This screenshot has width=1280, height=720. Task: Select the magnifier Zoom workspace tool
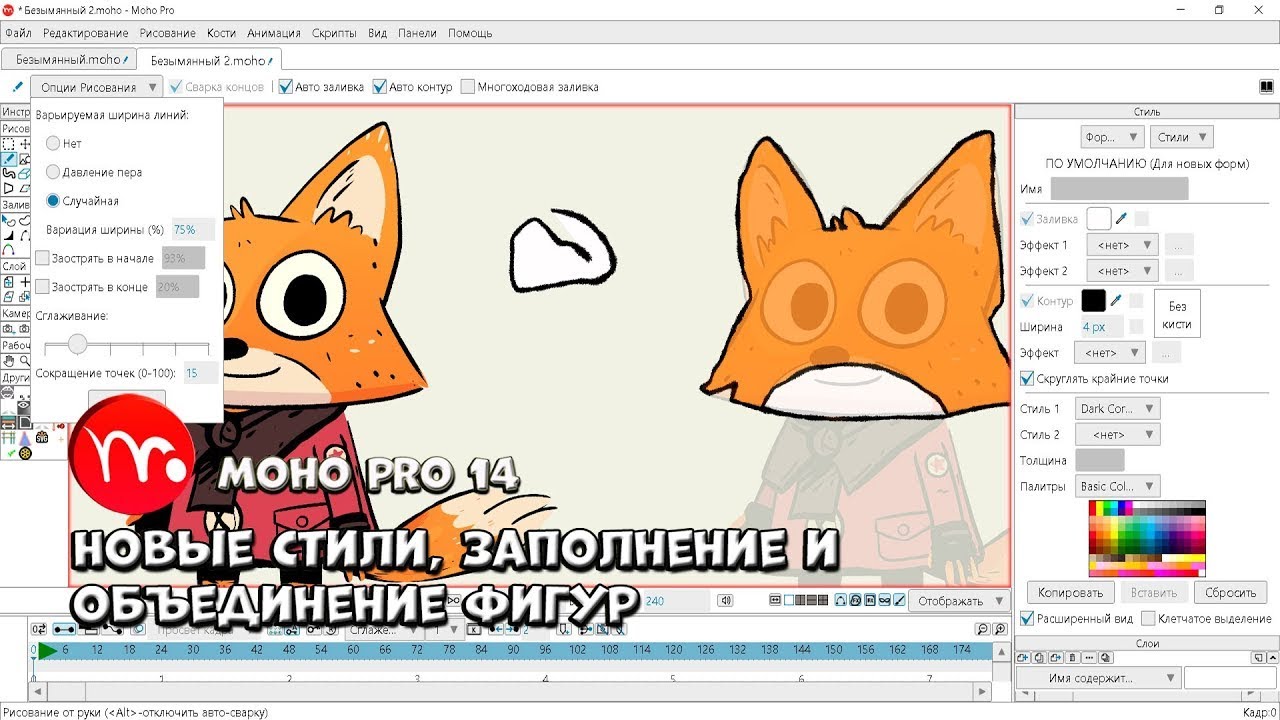[24, 360]
